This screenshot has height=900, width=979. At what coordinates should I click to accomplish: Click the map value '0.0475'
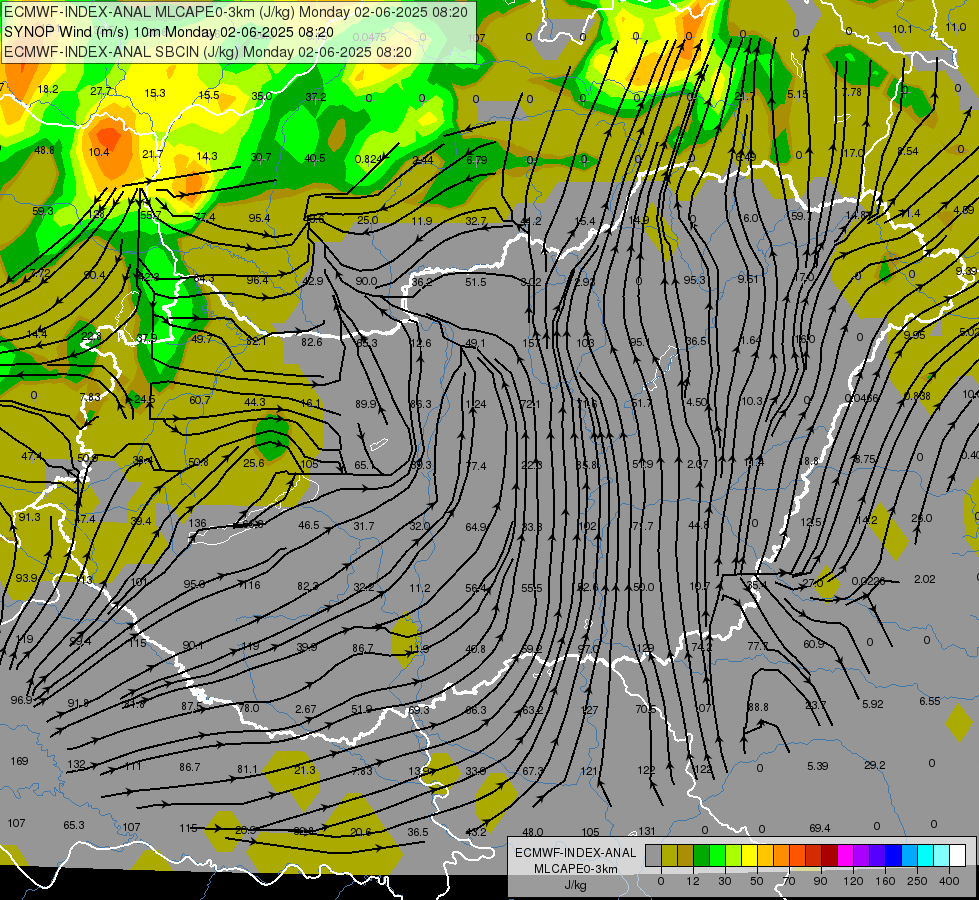tap(369, 37)
